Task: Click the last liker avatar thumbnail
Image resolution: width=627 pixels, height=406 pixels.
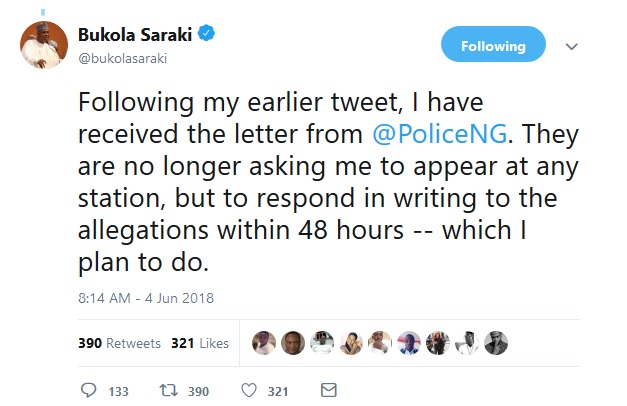Action: tap(497, 342)
